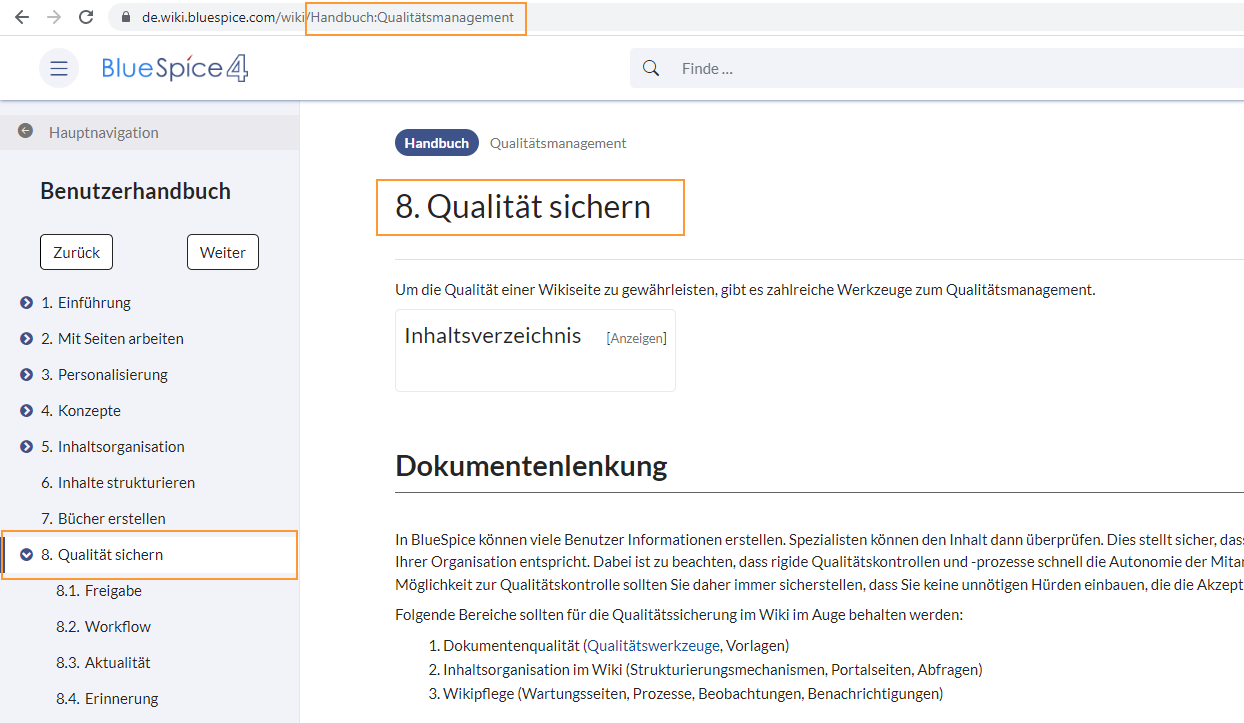Expand chapter 1. Einführung chevron
This screenshot has height=723, width=1244.
tap(27, 302)
